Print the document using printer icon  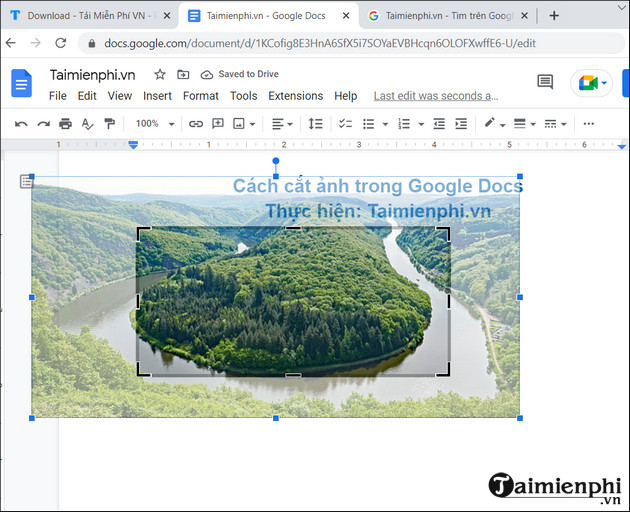(x=65, y=124)
